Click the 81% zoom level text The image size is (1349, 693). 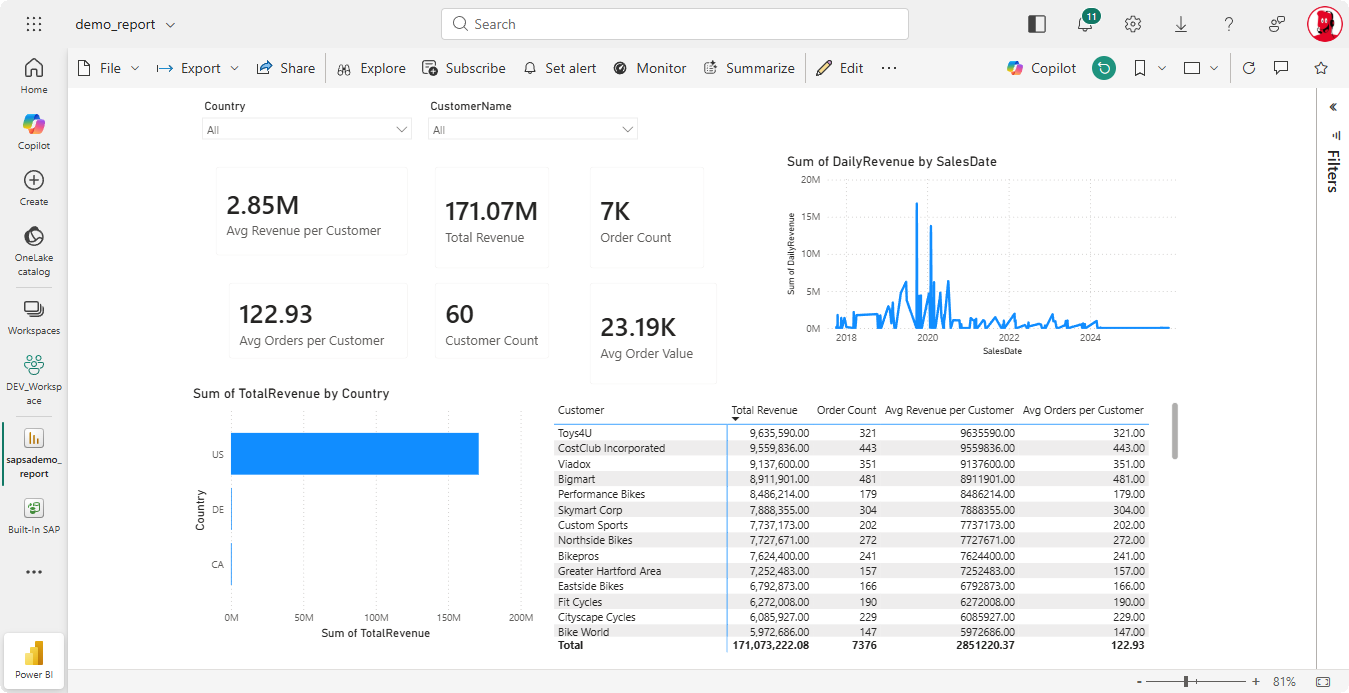click(x=1285, y=681)
